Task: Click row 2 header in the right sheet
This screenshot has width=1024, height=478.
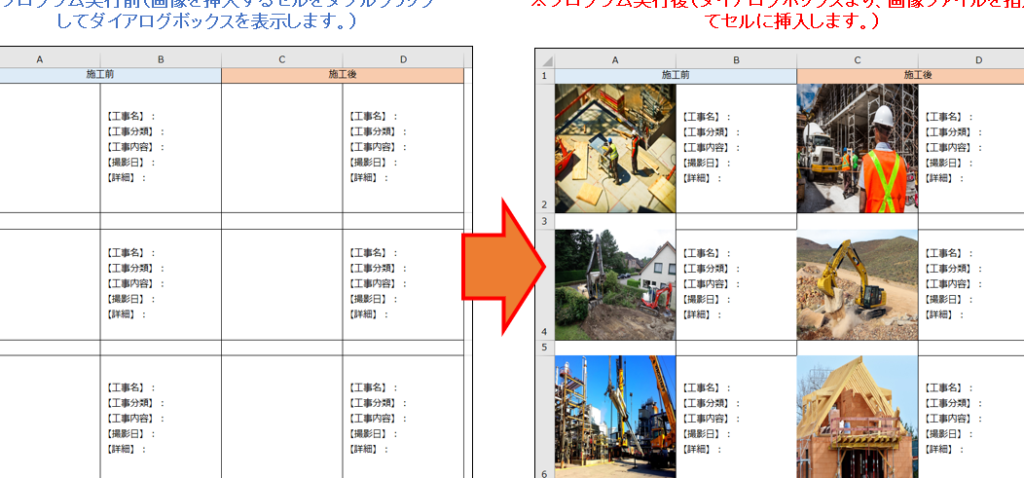Action: pyautogui.click(x=545, y=202)
